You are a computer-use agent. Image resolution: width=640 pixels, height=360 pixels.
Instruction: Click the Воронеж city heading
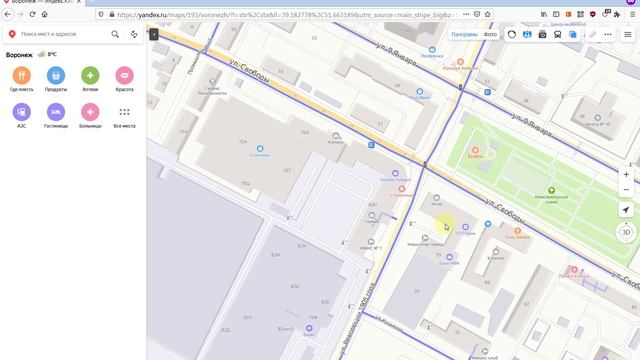tap(19, 55)
